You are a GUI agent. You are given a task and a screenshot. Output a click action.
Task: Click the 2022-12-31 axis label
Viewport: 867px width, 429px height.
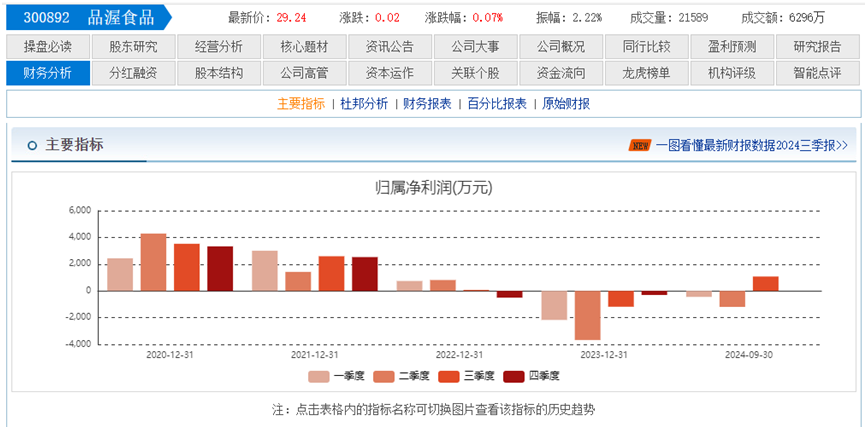coord(459,355)
